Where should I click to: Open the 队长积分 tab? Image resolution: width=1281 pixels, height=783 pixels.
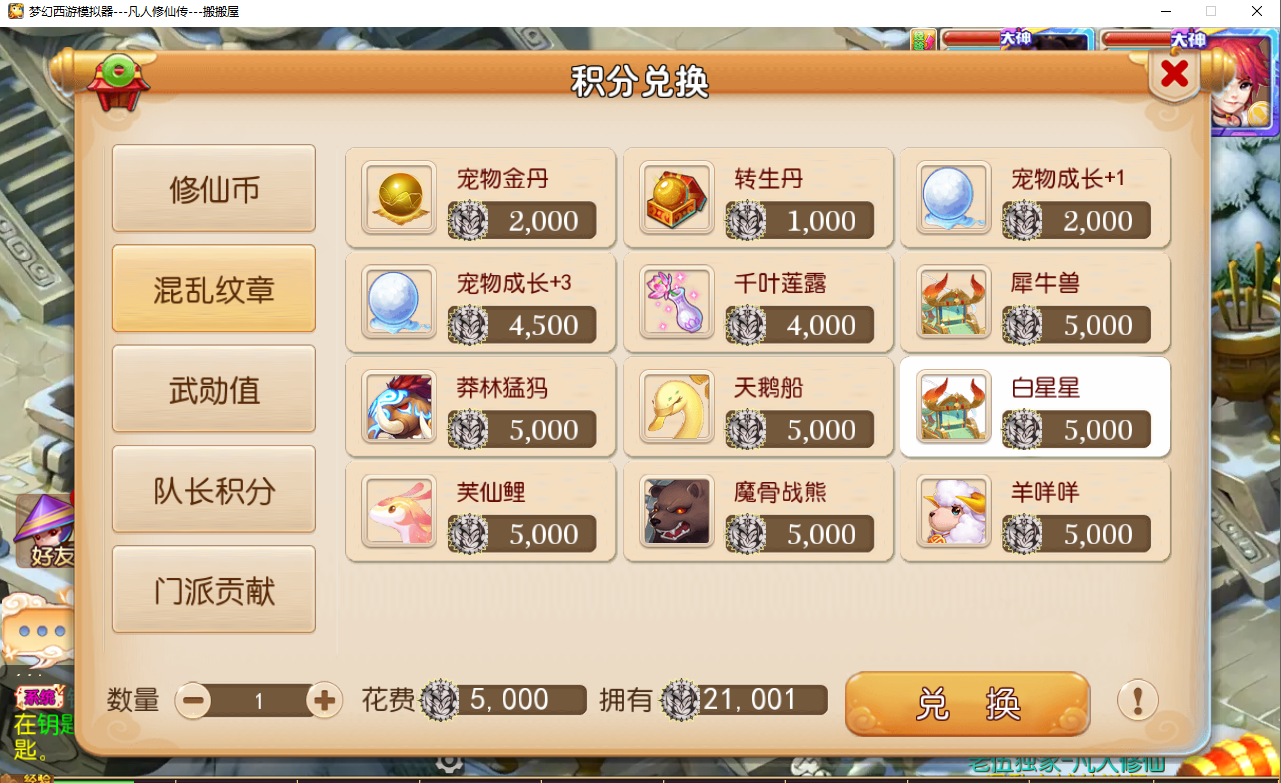tap(214, 490)
